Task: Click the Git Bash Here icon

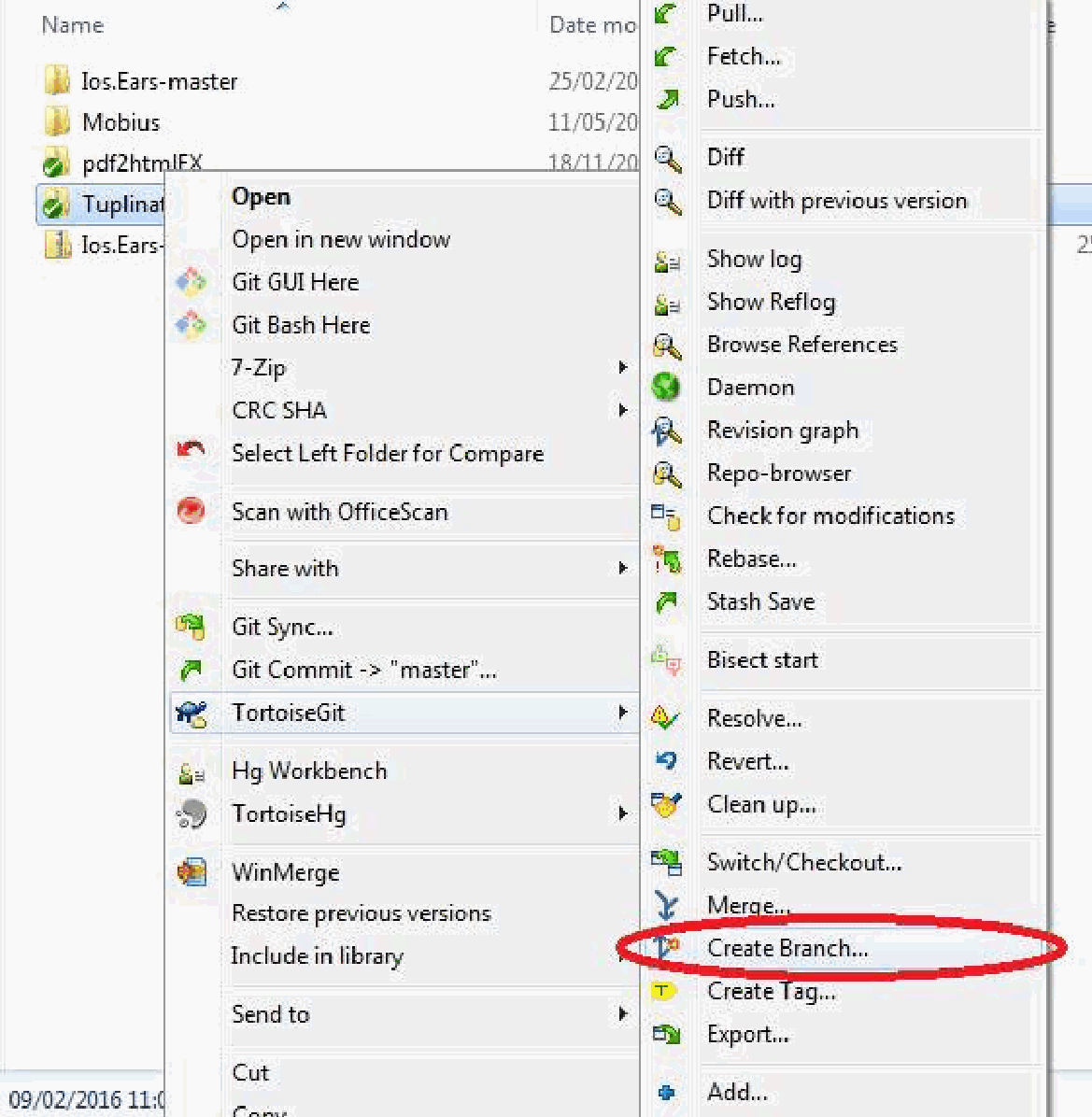Action: [x=191, y=325]
